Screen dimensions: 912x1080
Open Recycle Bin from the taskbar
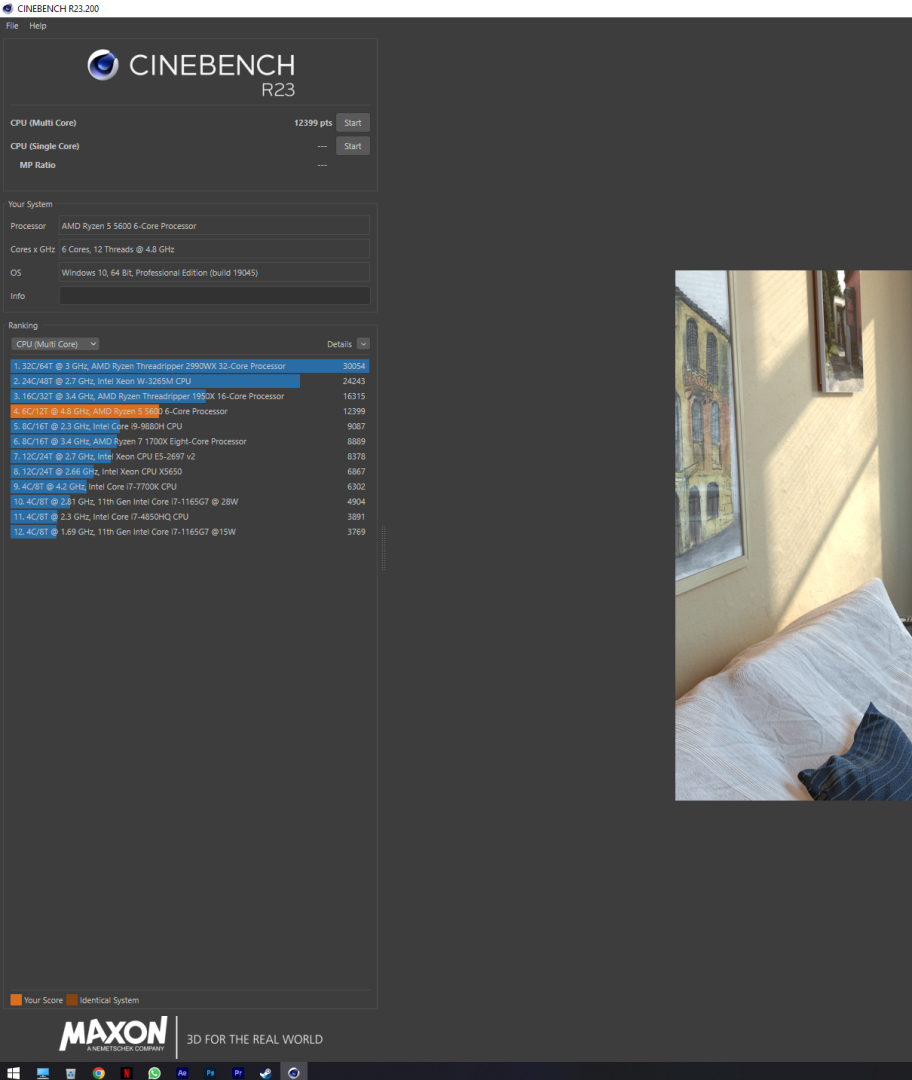pos(70,1072)
